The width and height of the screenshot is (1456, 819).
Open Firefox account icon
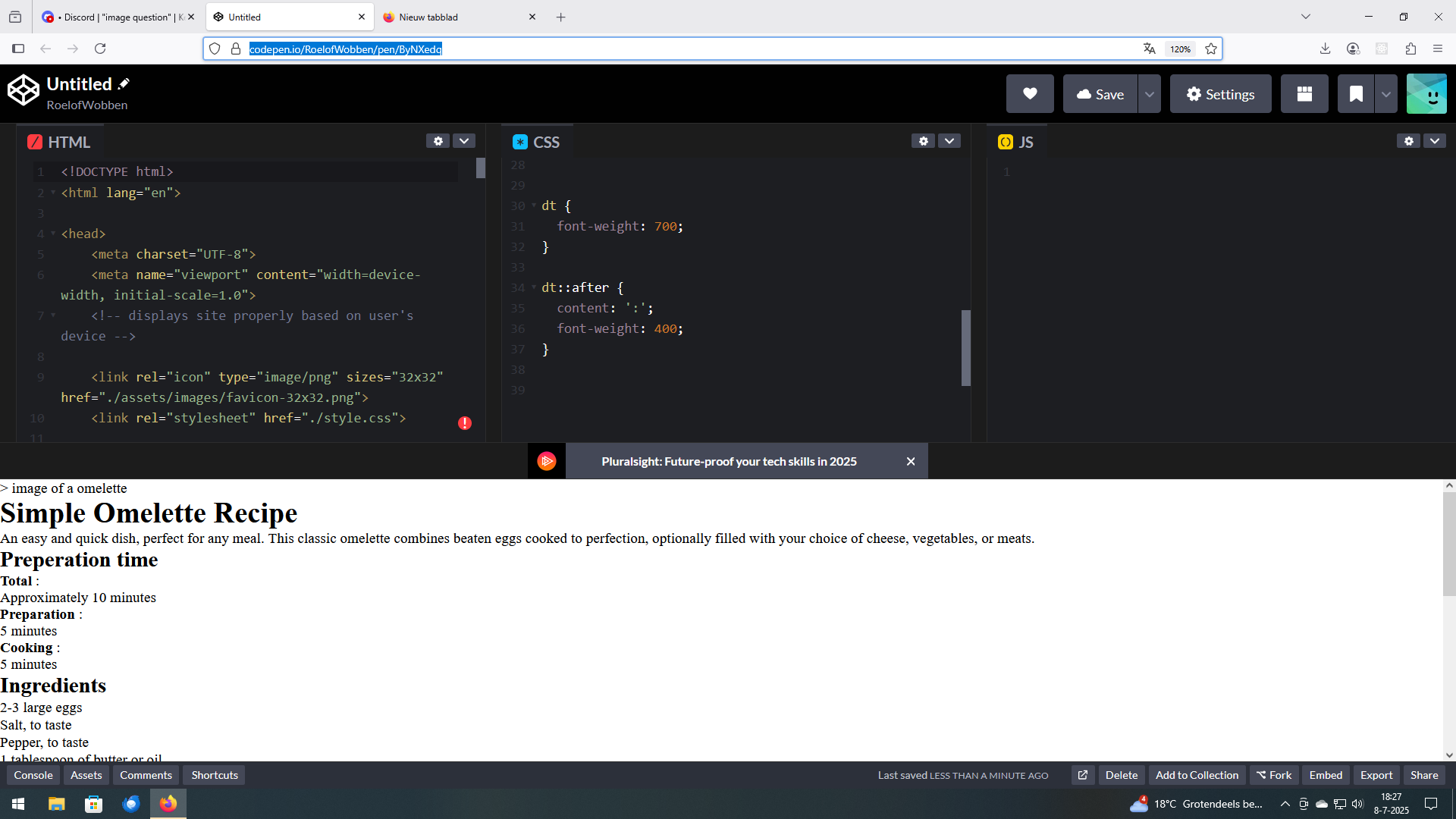click(x=1353, y=49)
